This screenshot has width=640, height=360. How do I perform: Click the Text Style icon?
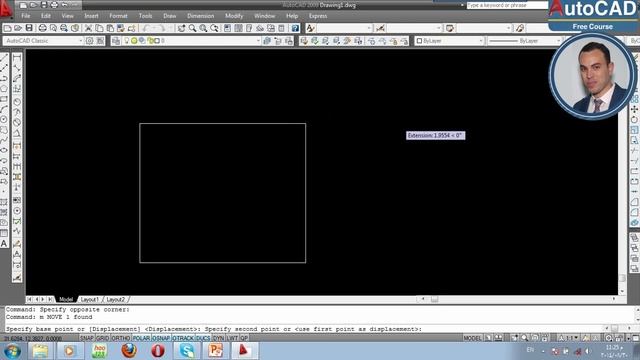pos(310,28)
